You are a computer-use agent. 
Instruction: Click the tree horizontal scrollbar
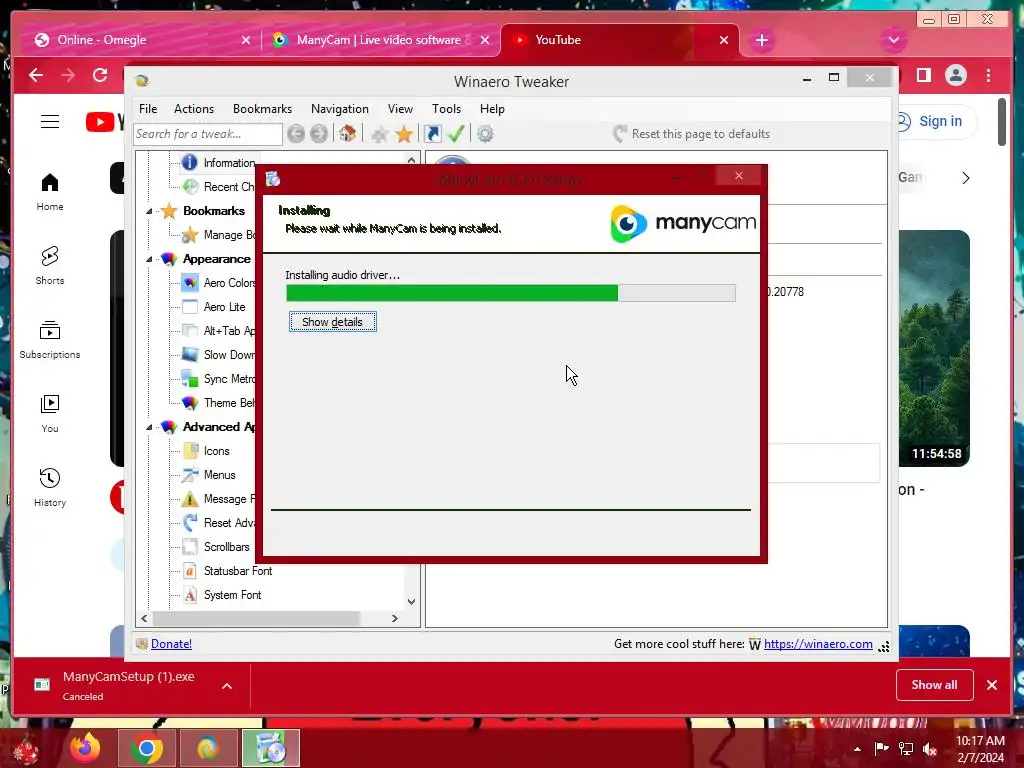[x=256, y=618]
